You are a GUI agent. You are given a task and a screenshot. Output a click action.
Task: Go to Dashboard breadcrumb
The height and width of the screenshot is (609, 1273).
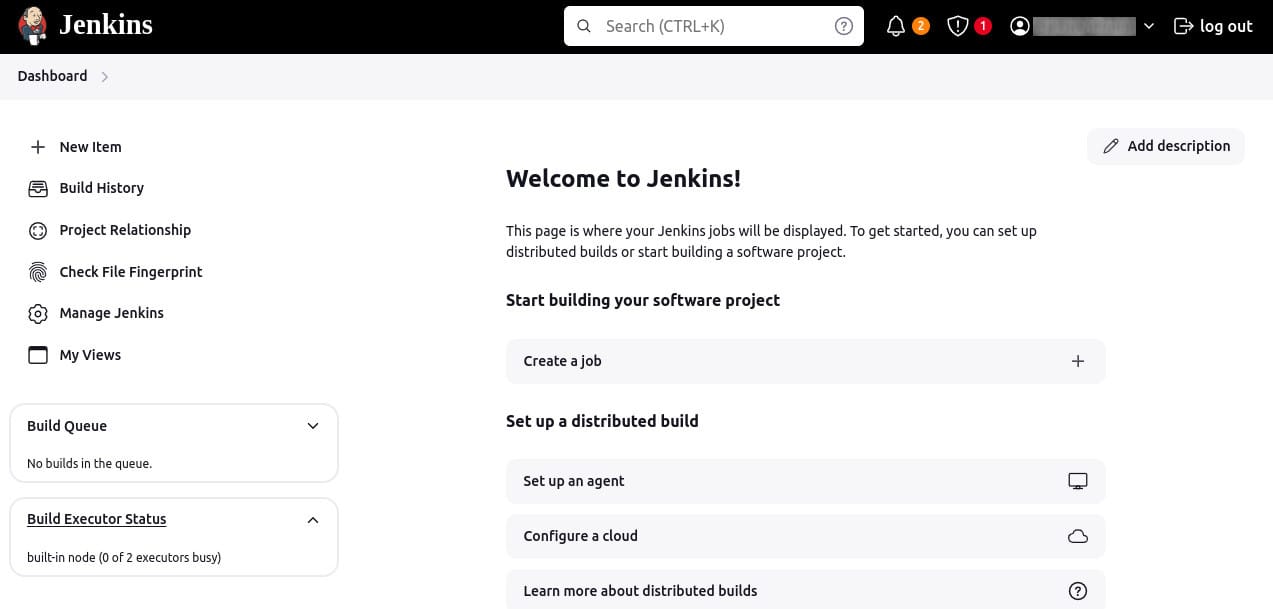pyautogui.click(x=52, y=76)
